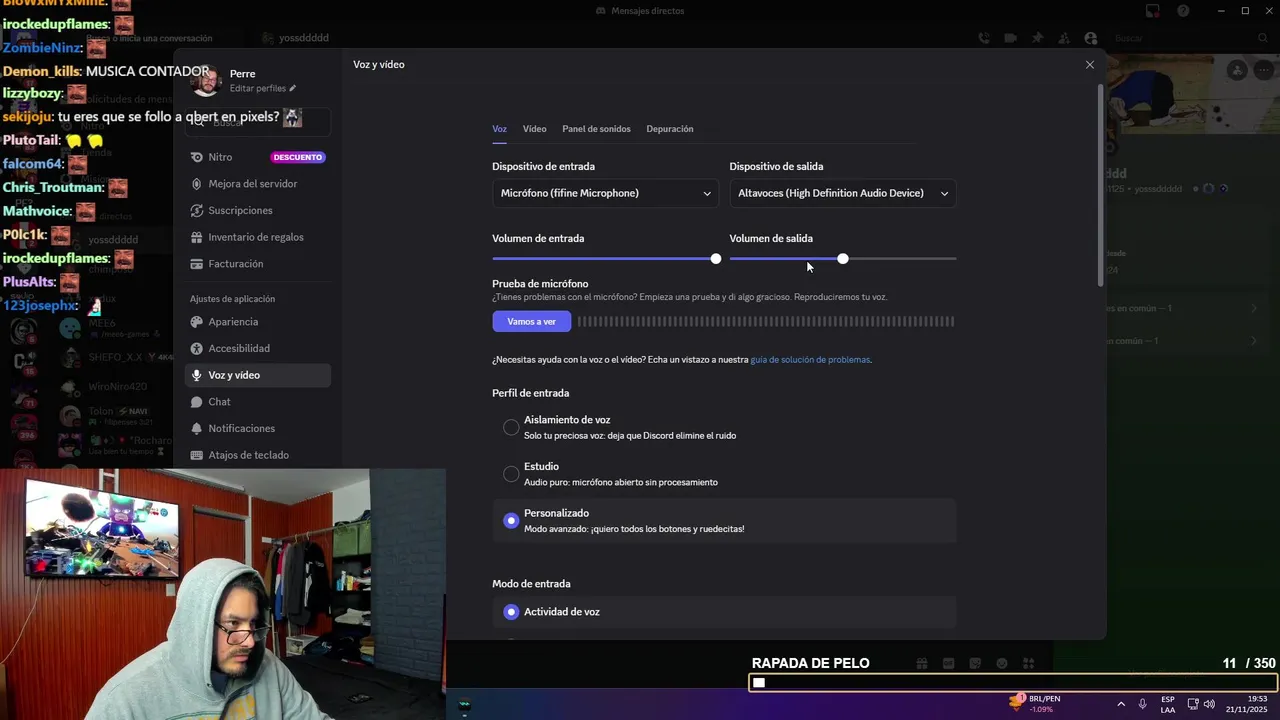Open ESP LAA language switcher
Screen dimensions: 1280x720
(x=1168, y=704)
